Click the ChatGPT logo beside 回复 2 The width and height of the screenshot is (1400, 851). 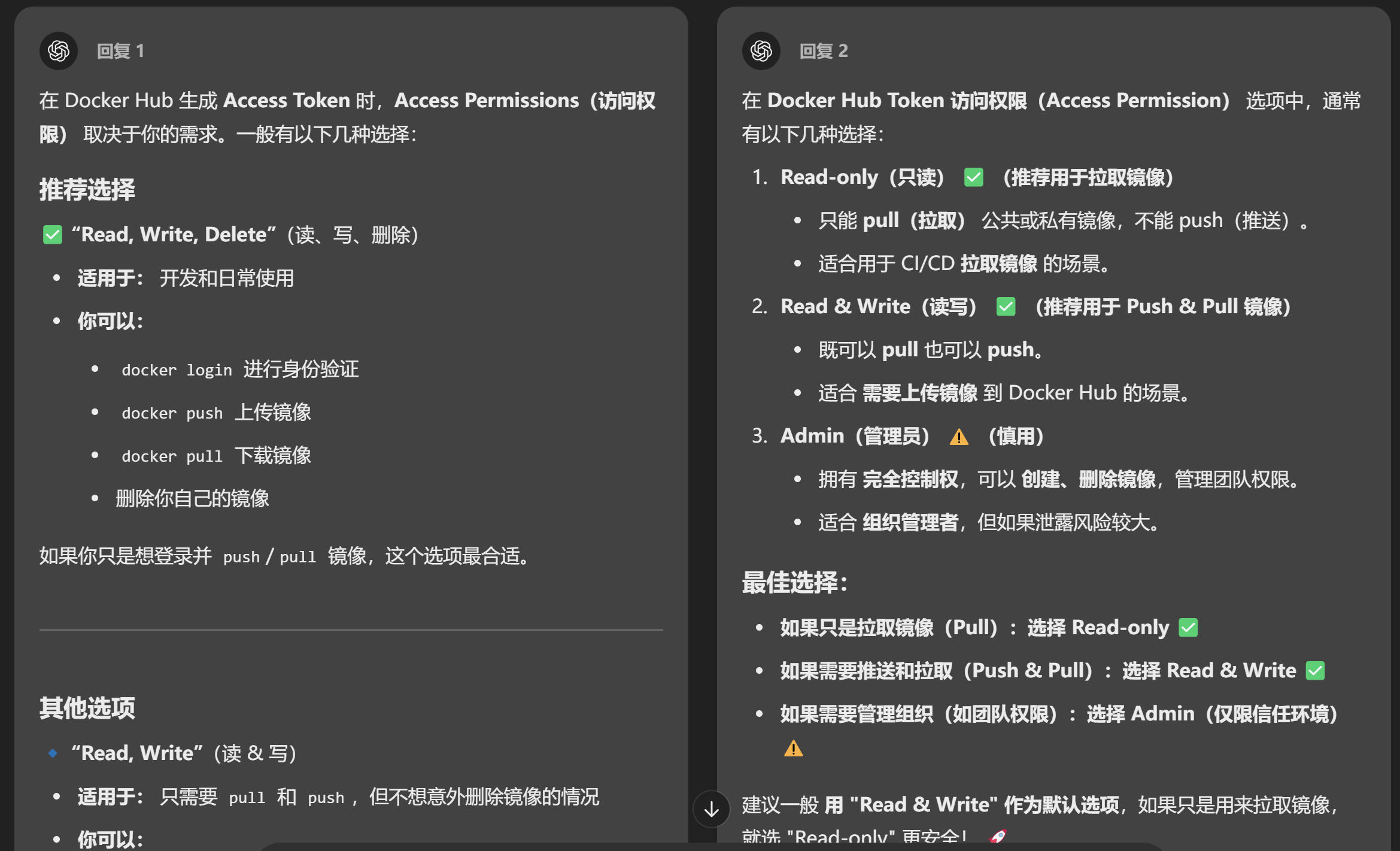point(761,51)
